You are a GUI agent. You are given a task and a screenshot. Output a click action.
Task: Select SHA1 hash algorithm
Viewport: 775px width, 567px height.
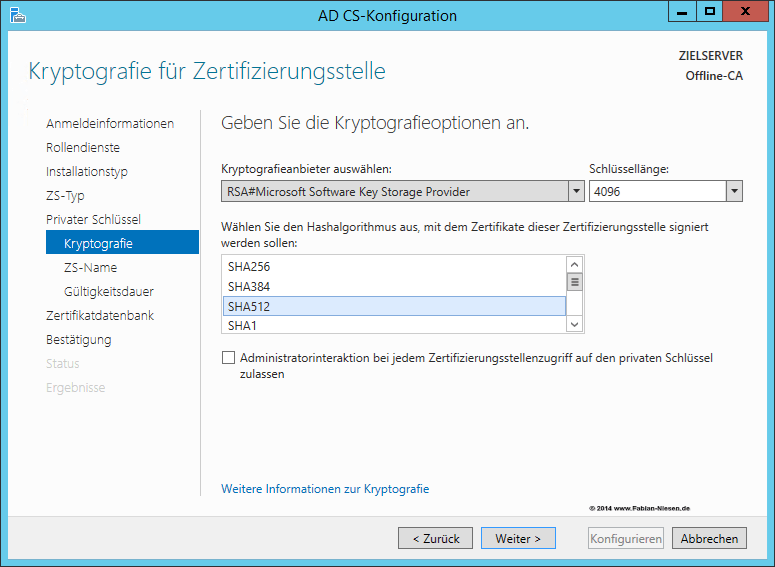click(394, 325)
